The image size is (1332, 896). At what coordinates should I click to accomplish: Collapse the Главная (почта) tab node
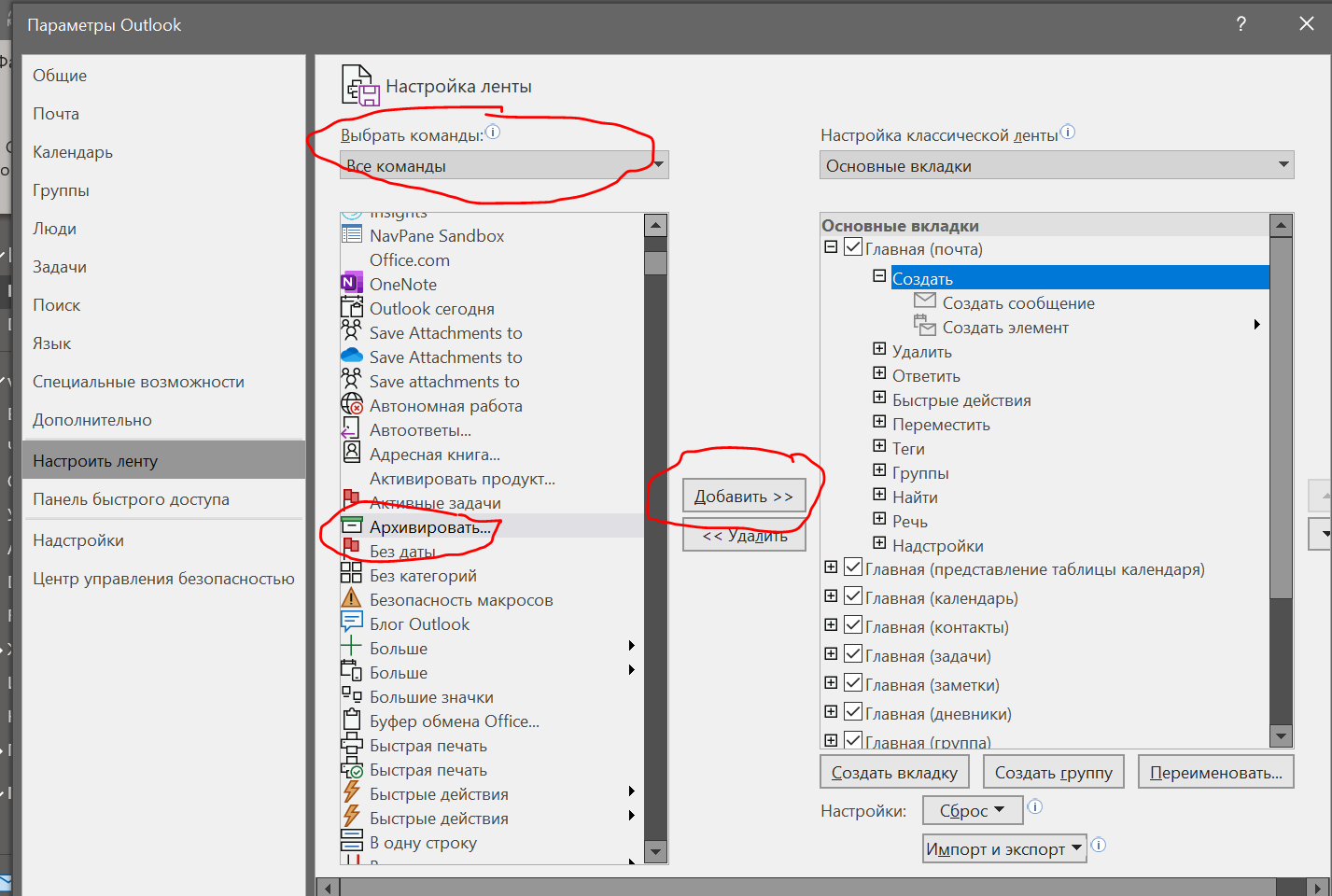831,247
